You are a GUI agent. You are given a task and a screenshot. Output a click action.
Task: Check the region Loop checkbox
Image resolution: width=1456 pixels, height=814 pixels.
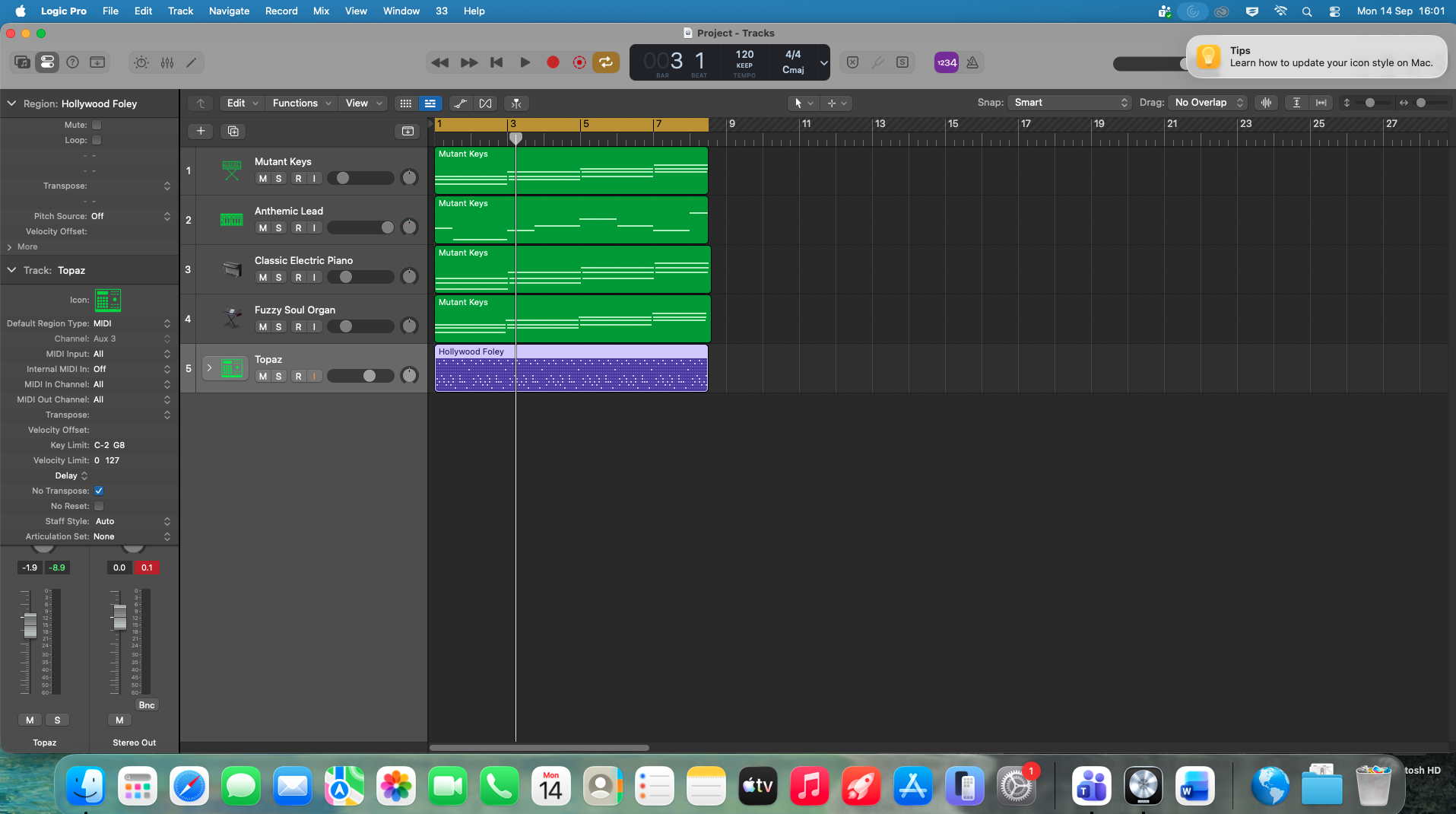pyautogui.click(x=97, y=140)
